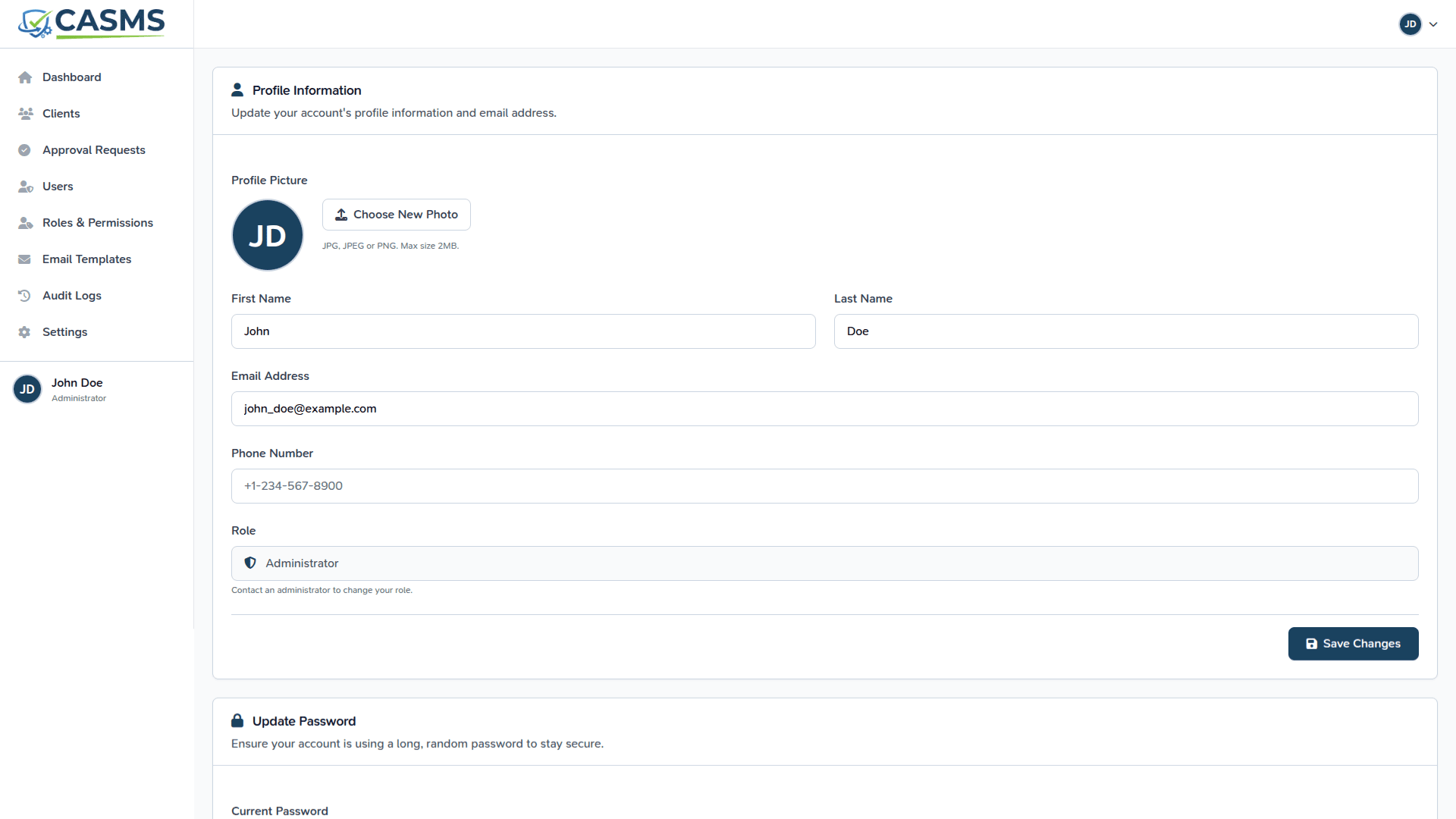Open the JD avatar menu in header
The image size is (1456, 819).
(1410, 24)
